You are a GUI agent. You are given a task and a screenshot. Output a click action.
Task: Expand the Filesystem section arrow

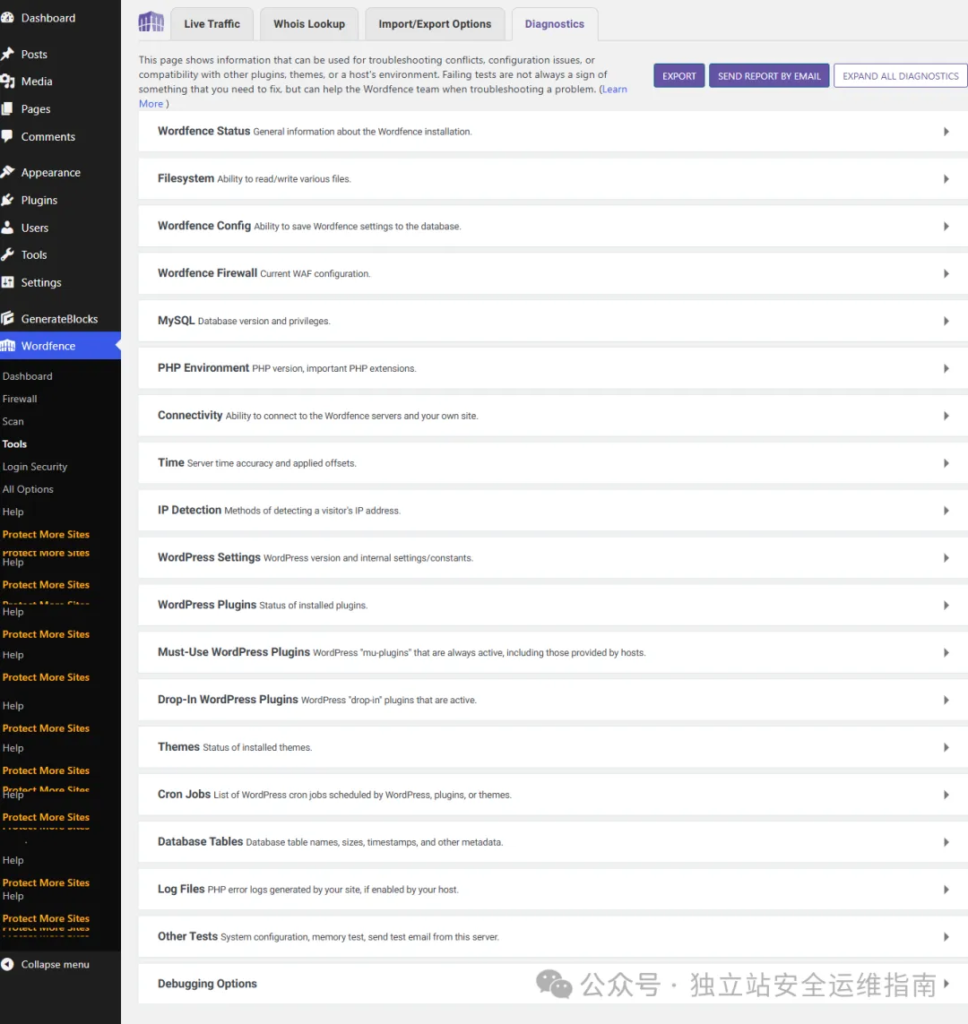[946, 179]
